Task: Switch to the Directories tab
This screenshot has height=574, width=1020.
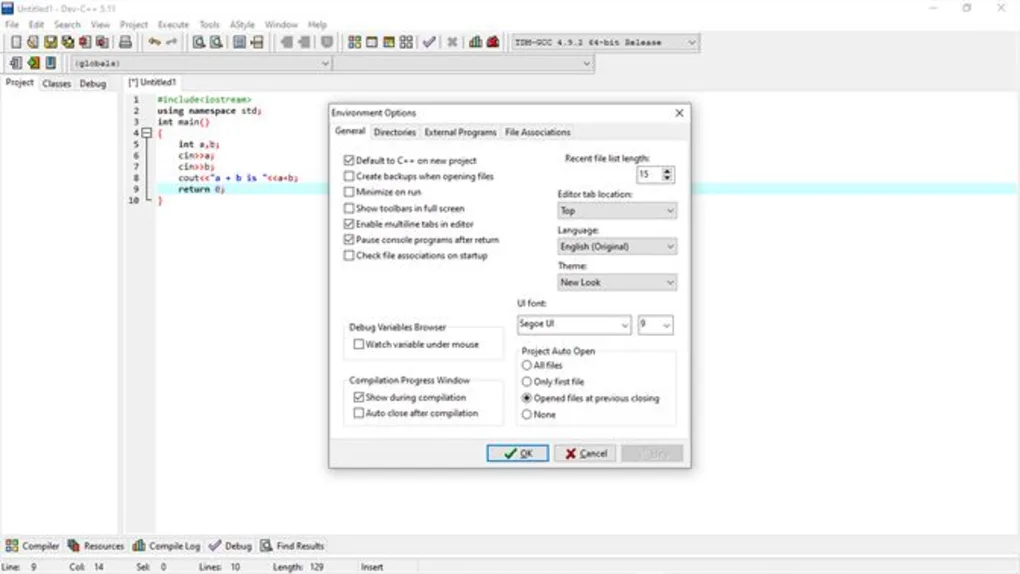Action: tap(394, 132)
